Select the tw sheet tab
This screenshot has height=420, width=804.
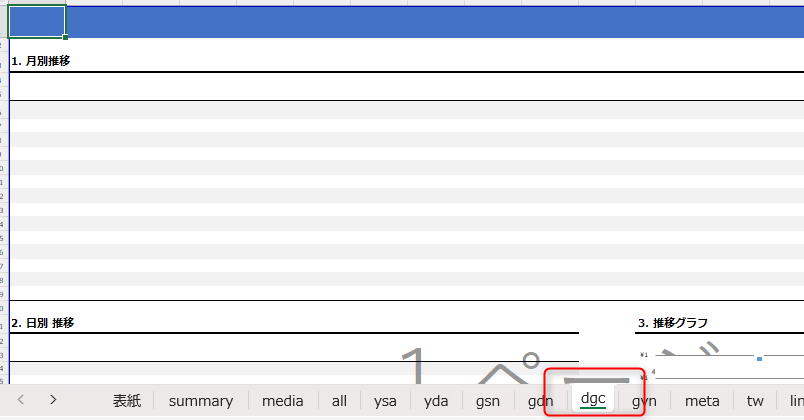click(755, 401)
